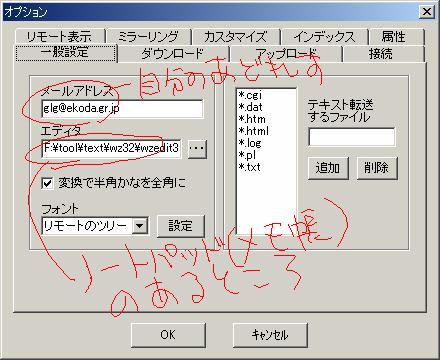Image resolution: width=440 pixels, height=360 pixels.
Task: Click the エディタ path input field
Action: (x=111, y=148)
